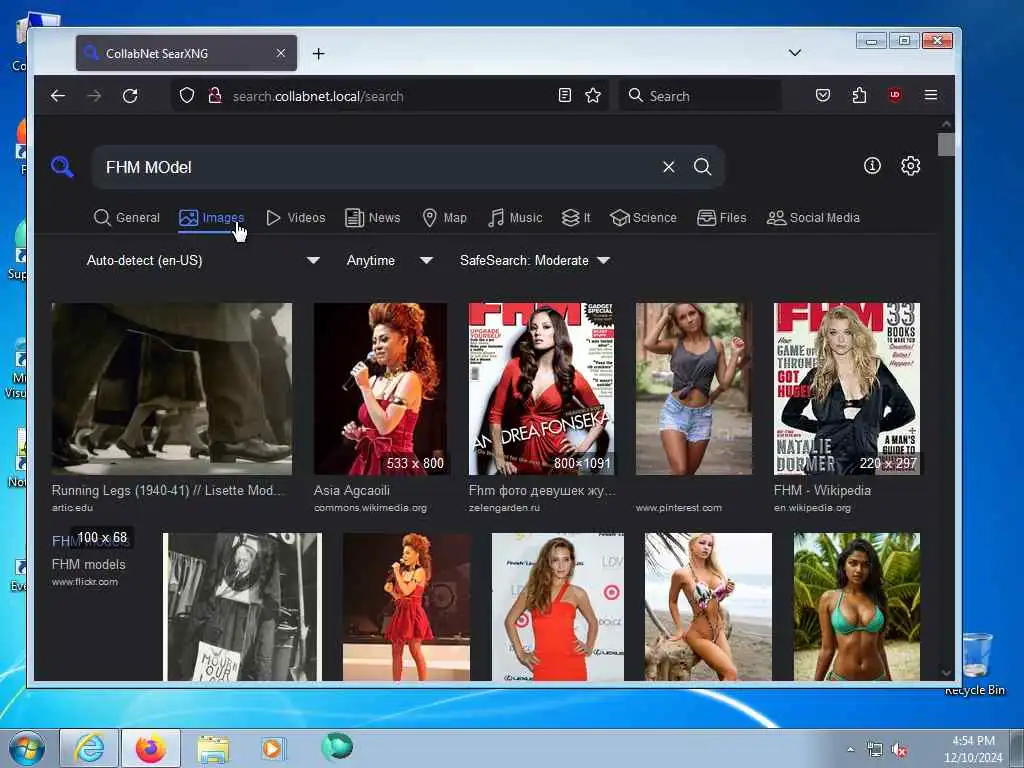The width and height of the screenshot is (1024, 768).
Task: Click commons.wikimedia.org source link
Action: coord(370,507)
